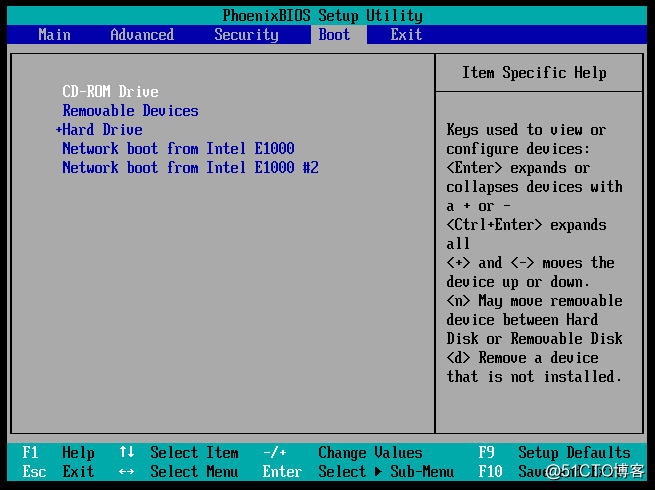Choose the Hard Drive boot entry
This screenshot has height=490, width=655.
[102, 129]
